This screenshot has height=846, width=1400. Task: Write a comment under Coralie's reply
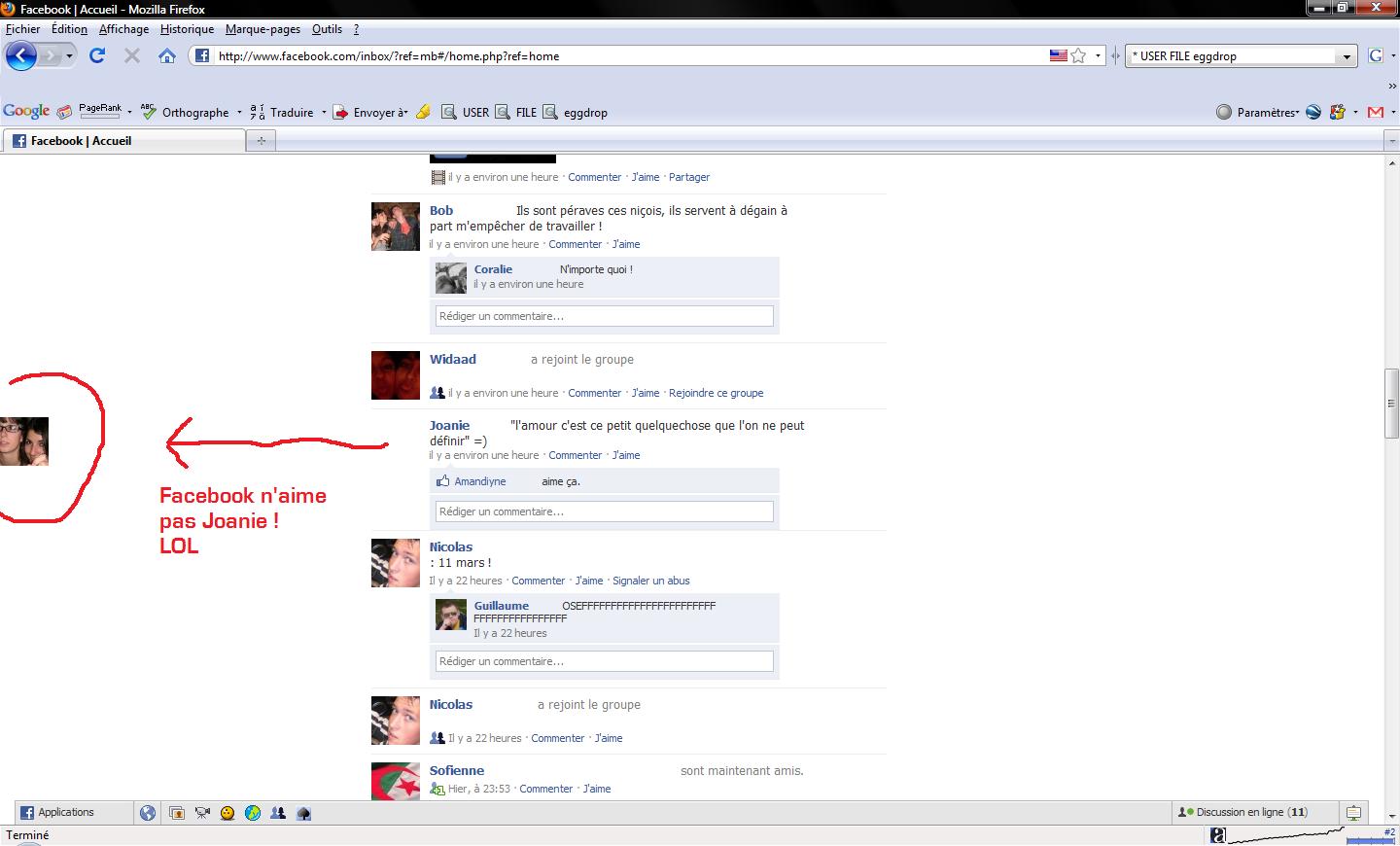pyautogui.click(x=604, y=316)
